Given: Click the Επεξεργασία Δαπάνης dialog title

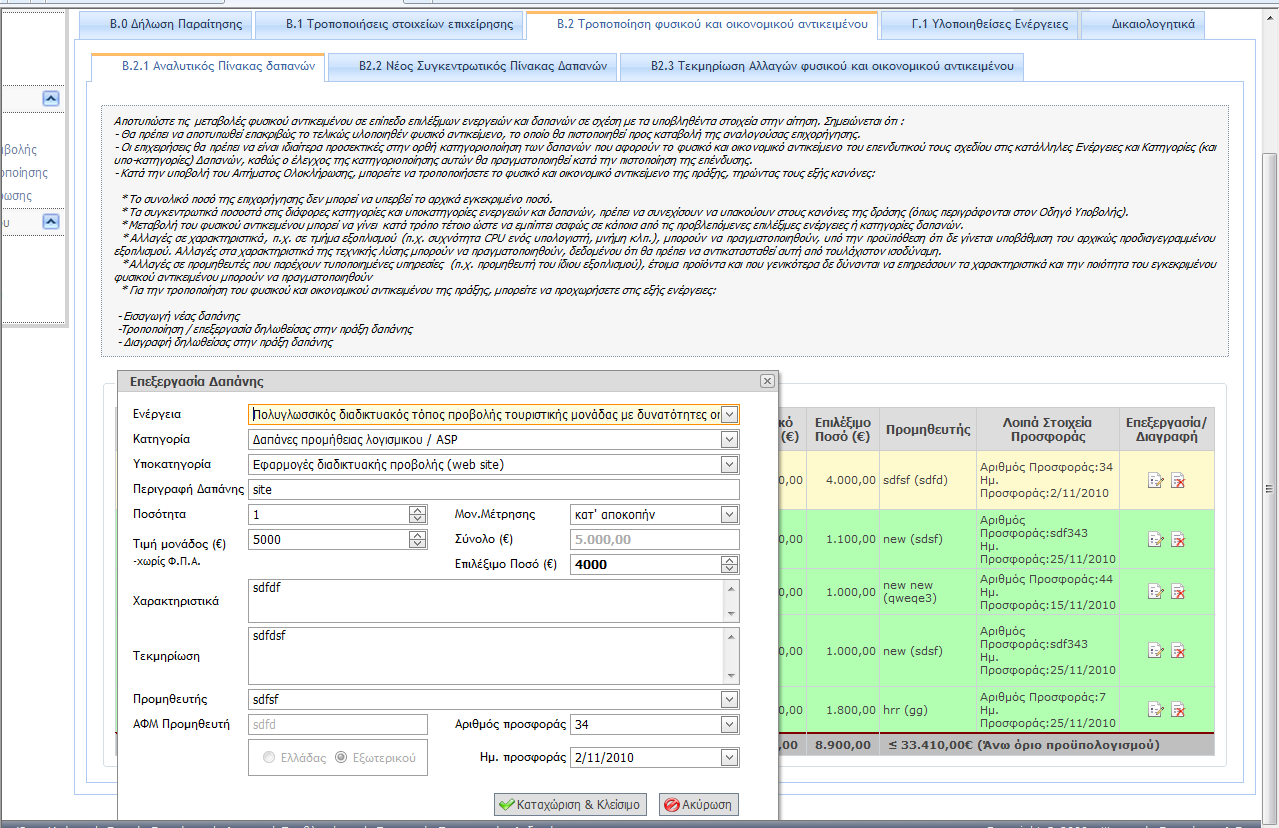Looking at the screenshot, I should (x=197, y=382).
